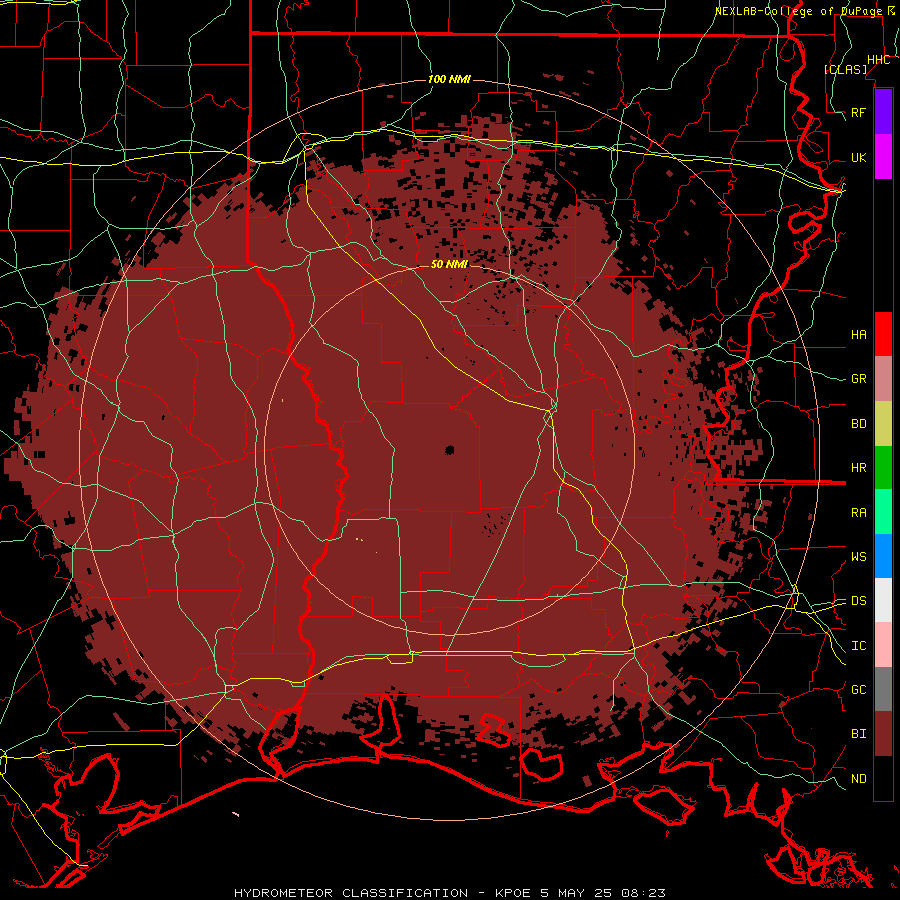Click the WS blue legend swatch
This screenshot has height=900, width=900.
(x=883, y=556)
